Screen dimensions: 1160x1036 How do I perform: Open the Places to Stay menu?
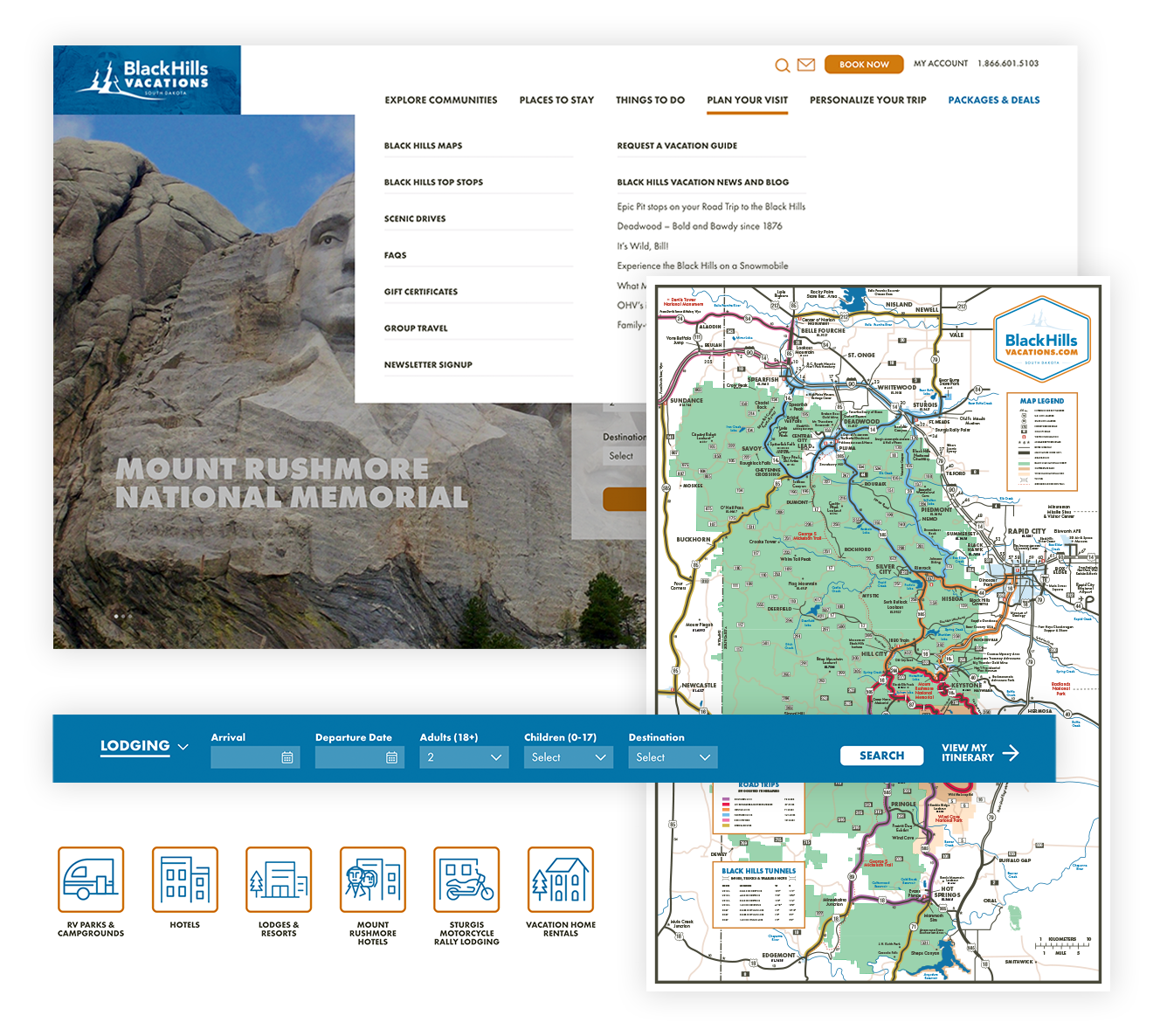[556, 100]
